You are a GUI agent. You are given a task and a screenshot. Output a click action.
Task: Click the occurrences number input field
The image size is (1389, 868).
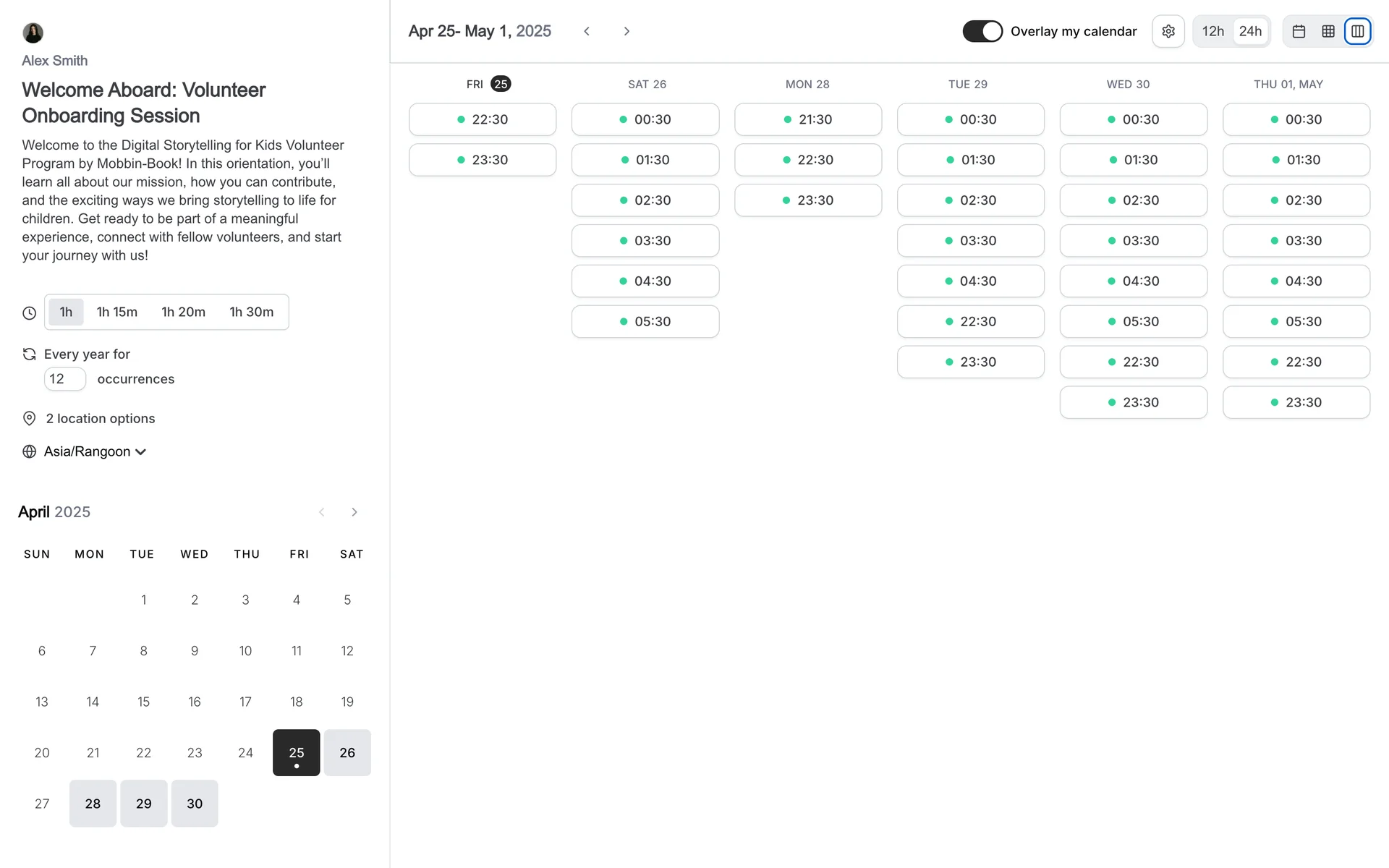coord(64,379)
